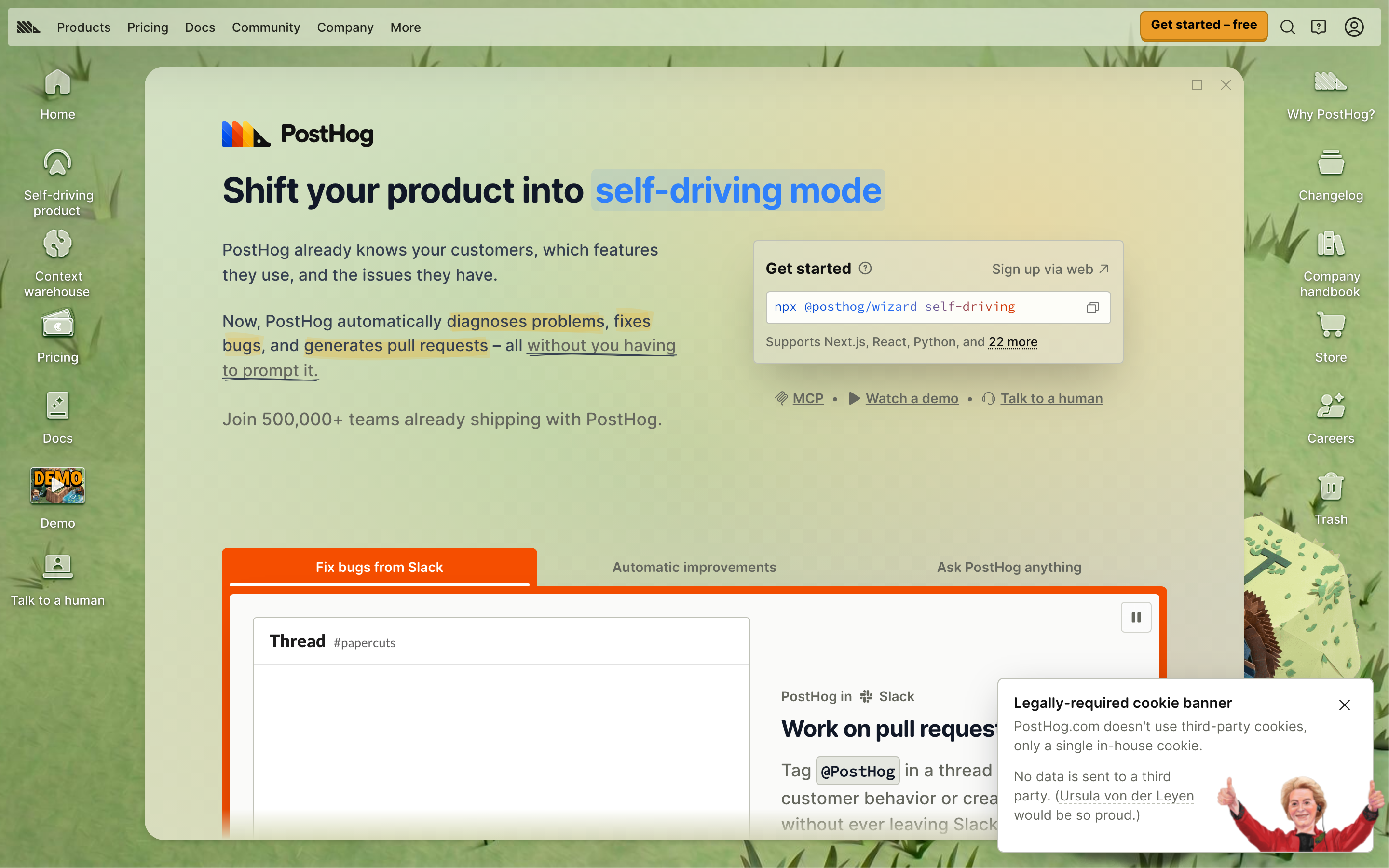
Task: Click the self-driving mode highlighted headline text
Action: pos(738,190)
